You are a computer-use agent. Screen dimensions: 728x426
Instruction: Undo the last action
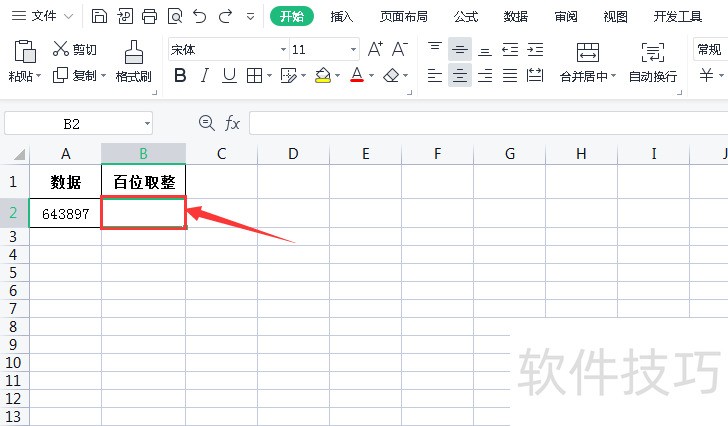pos(200,16)
